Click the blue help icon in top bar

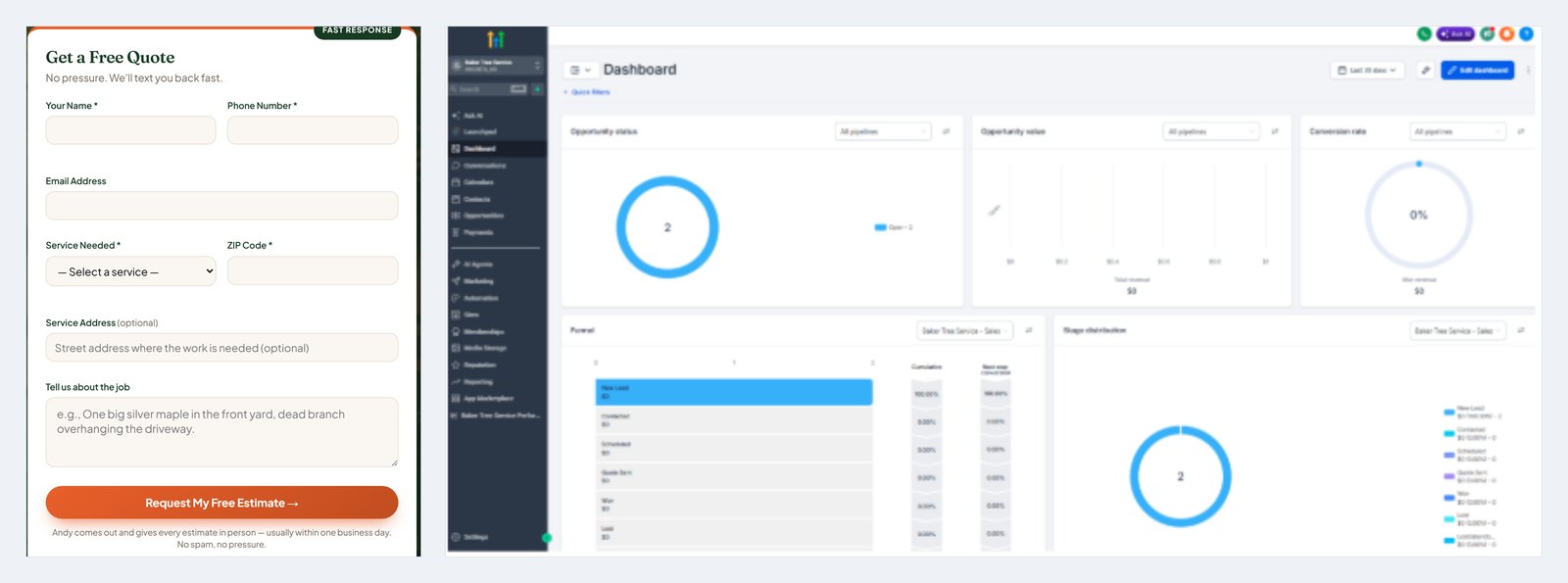point(1526,34)
